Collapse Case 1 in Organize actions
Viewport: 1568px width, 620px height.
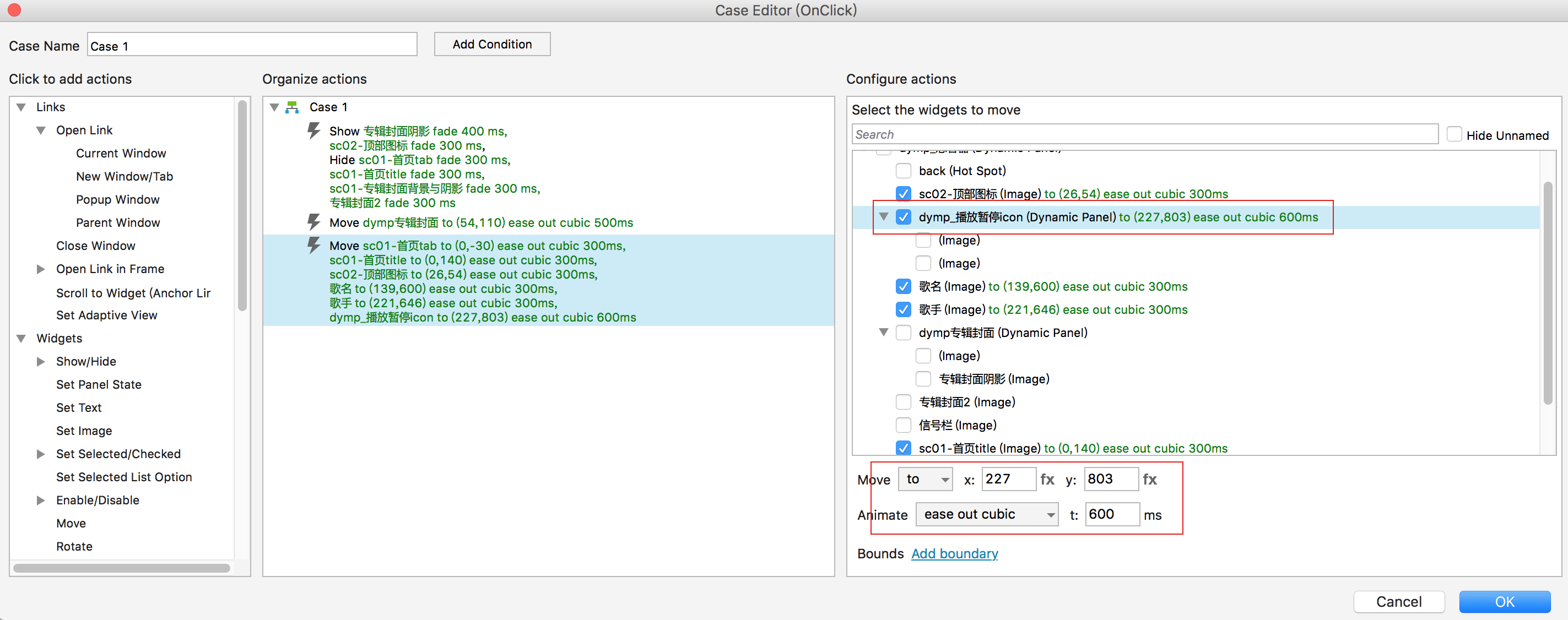click(x=274, y=107)
